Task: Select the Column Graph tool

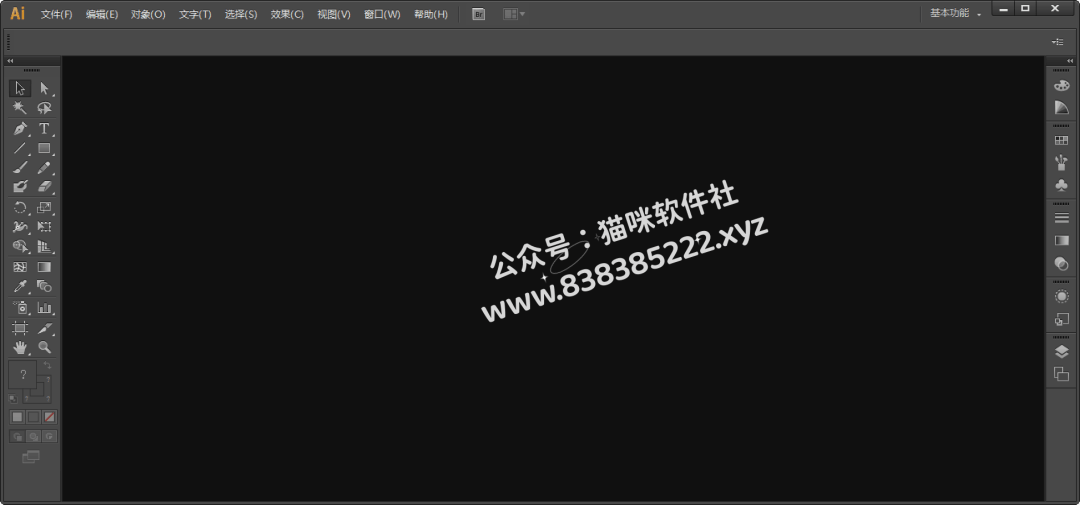Action: coord(44,308)
